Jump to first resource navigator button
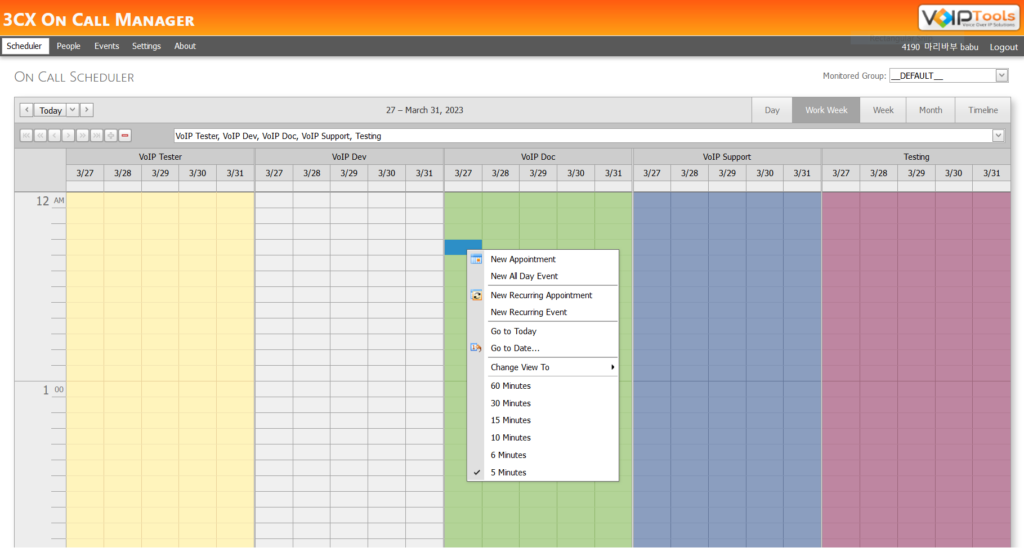Viewport: 1024px width, 548px height. click(x=26, y=135)
